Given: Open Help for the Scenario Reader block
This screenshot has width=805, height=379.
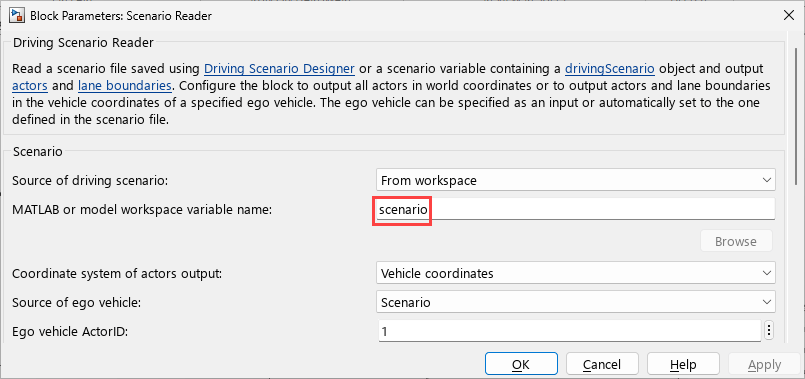Looking at the screenshot, I should click(x=683, y=365).
